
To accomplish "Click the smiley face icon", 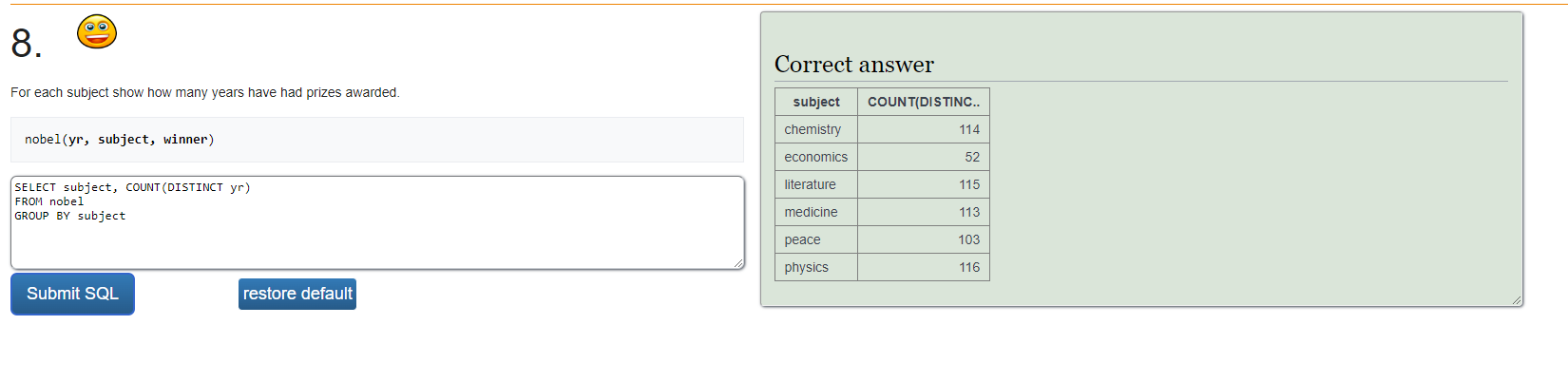I will coord(97,31).
